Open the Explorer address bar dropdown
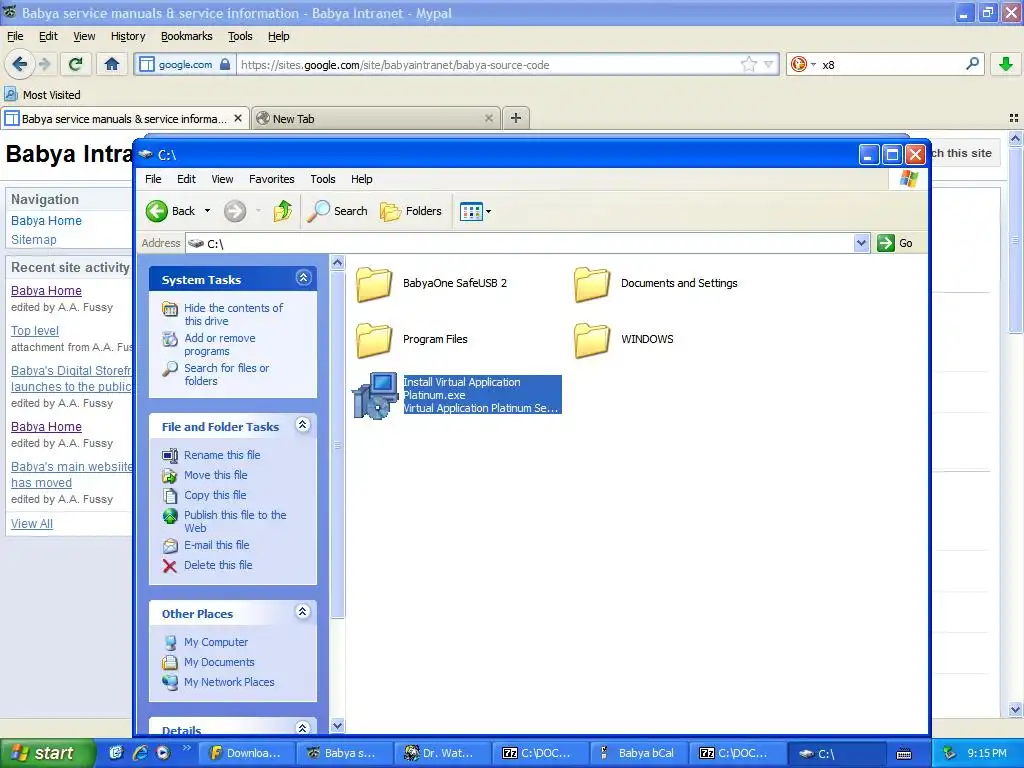Image resolution: width=1024 pixels, height=768 pixels. coord(861,243)
